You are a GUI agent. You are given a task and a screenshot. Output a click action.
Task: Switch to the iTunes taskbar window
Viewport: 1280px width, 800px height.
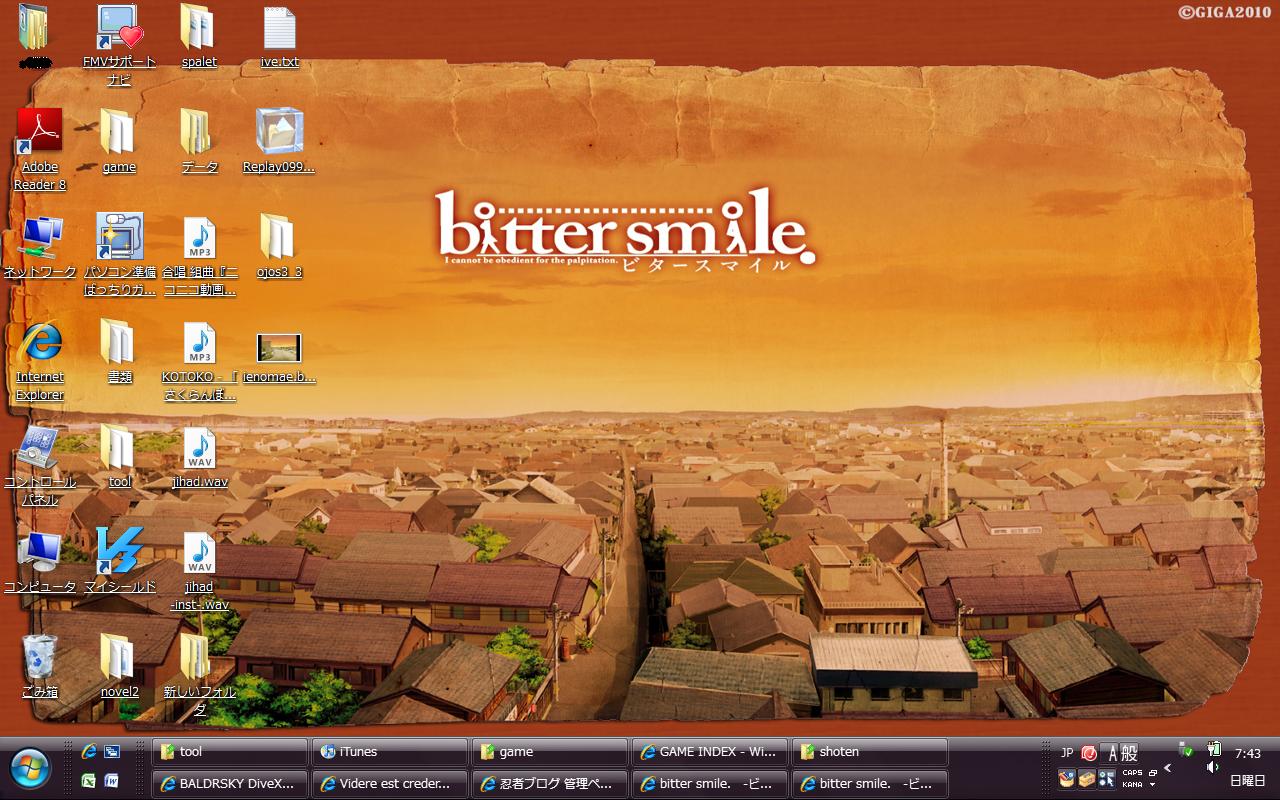click(x=390, y=752)
